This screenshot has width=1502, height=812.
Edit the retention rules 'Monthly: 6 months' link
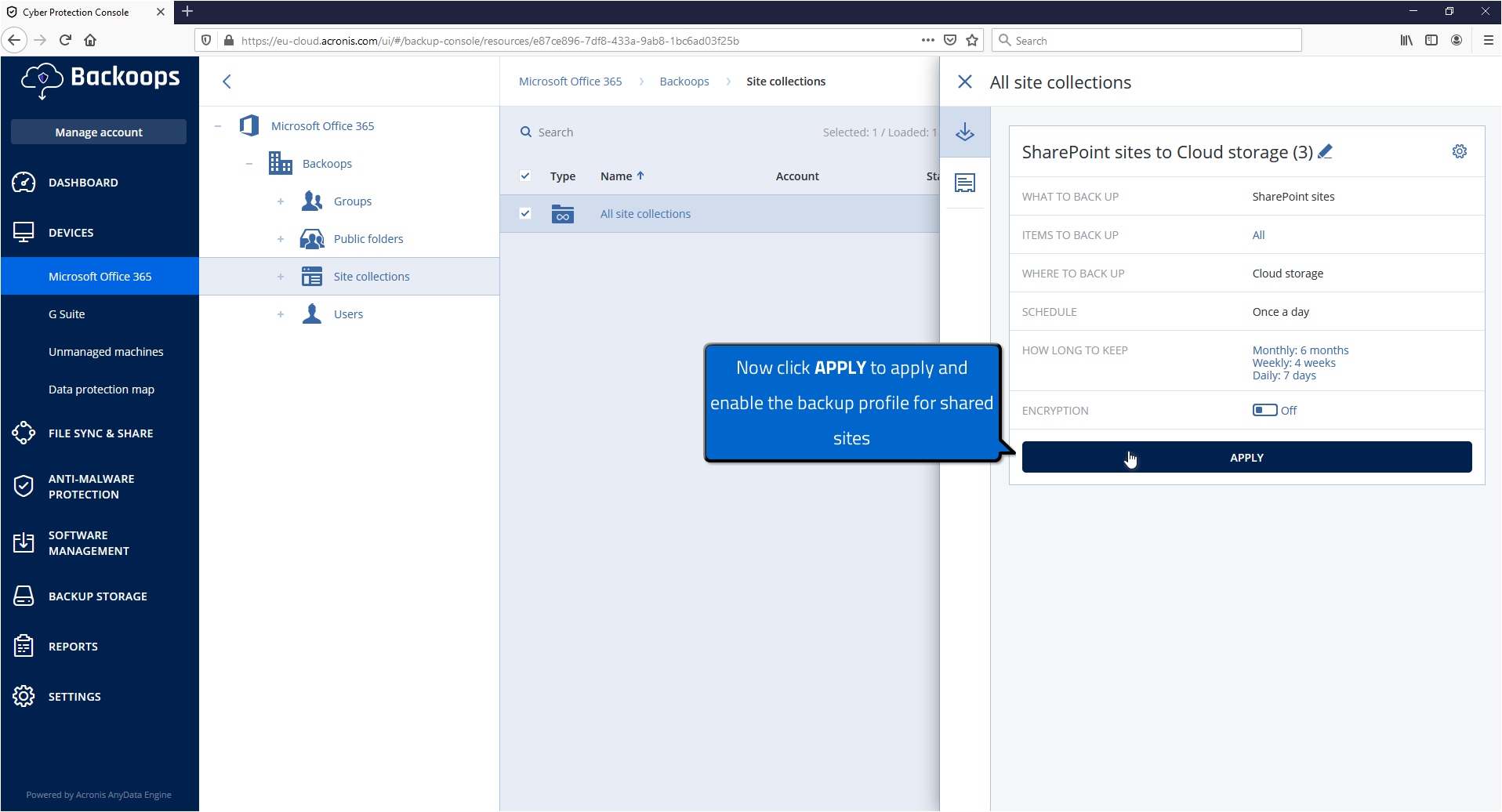1301,350
